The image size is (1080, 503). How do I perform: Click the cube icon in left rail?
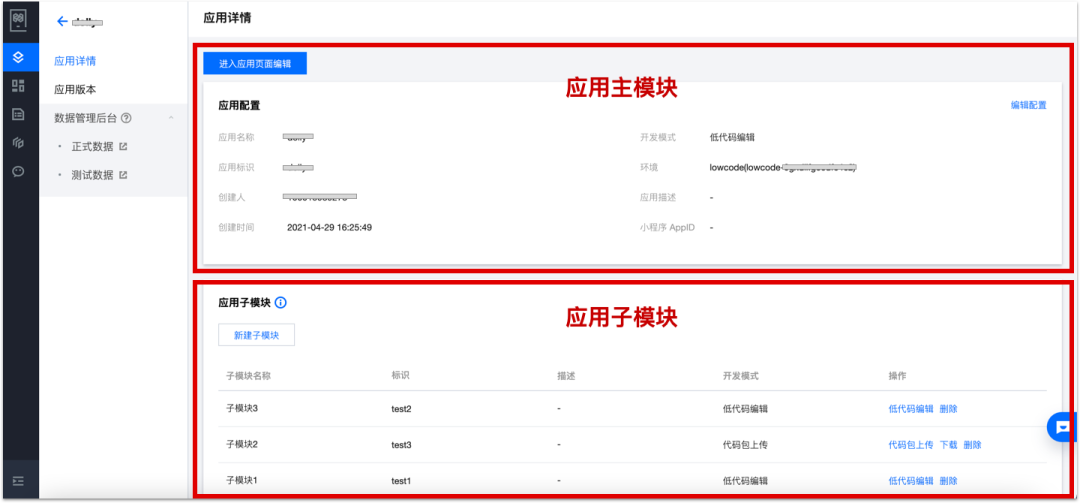pyautogui.click(x=18, y=143)
